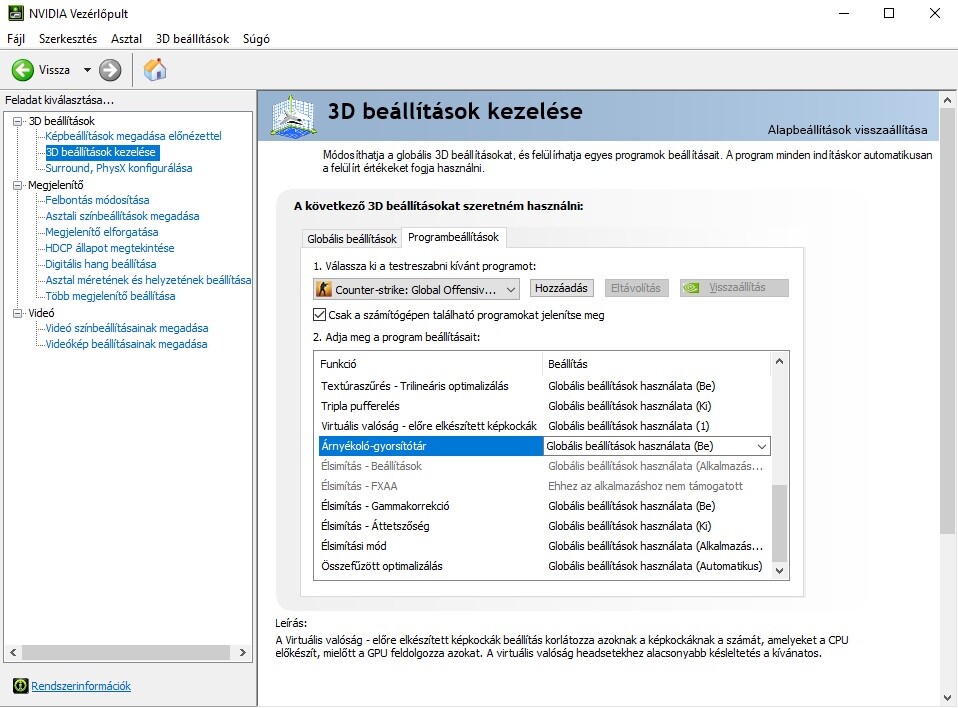Toggle the 'Csak a számítógépen található programokat' checkbox

(320, 315)
